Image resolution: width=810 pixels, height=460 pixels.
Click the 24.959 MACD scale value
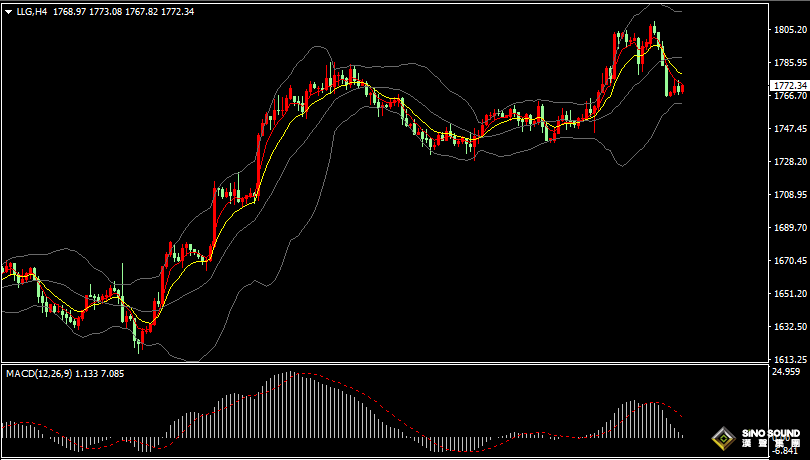tap(787, 371)
